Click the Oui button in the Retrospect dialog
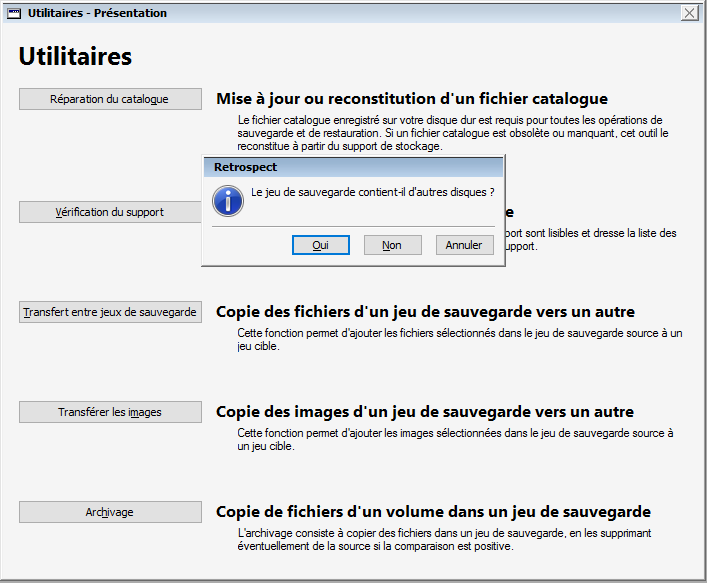The image size is (707, 583). point(321,245)
